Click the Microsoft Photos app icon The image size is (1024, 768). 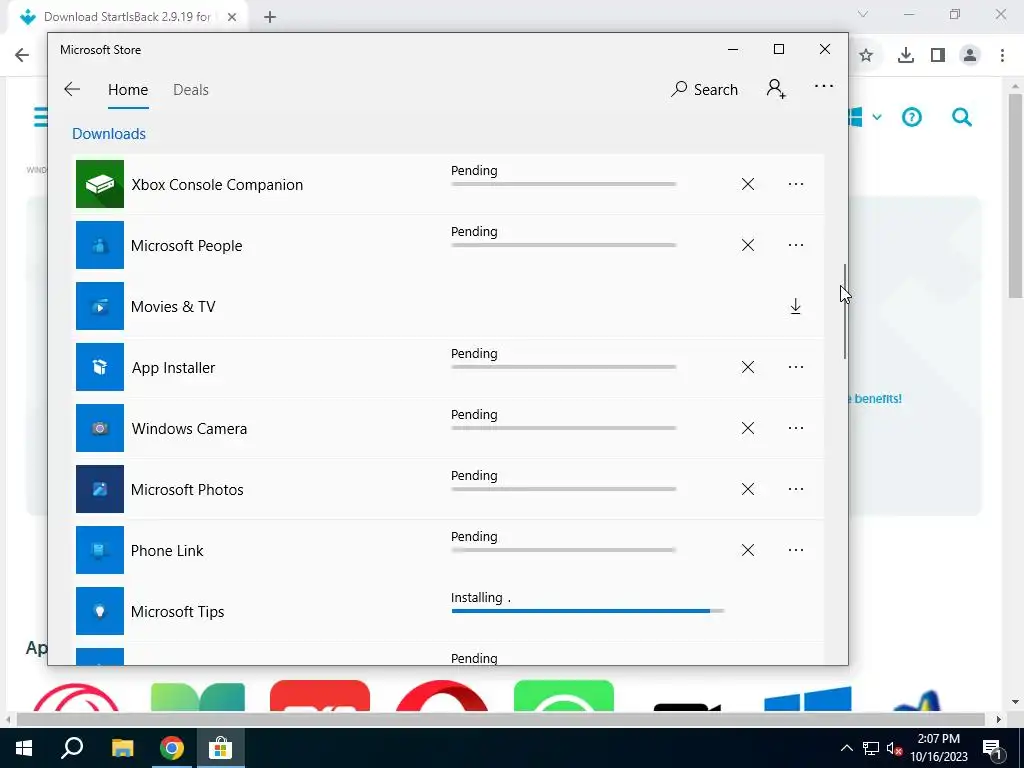click(99, 489)
